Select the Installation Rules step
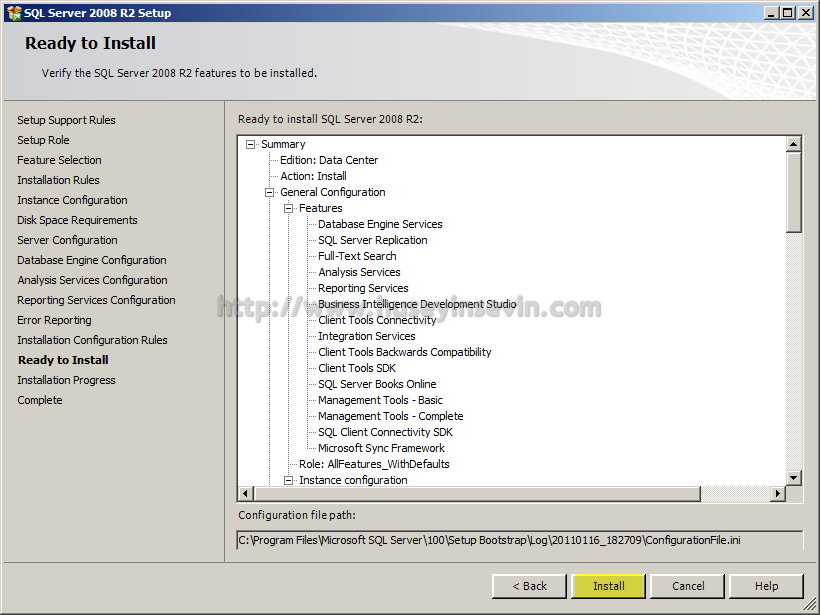Viewport: 820px width, 615px height. (x=58, y=180)
